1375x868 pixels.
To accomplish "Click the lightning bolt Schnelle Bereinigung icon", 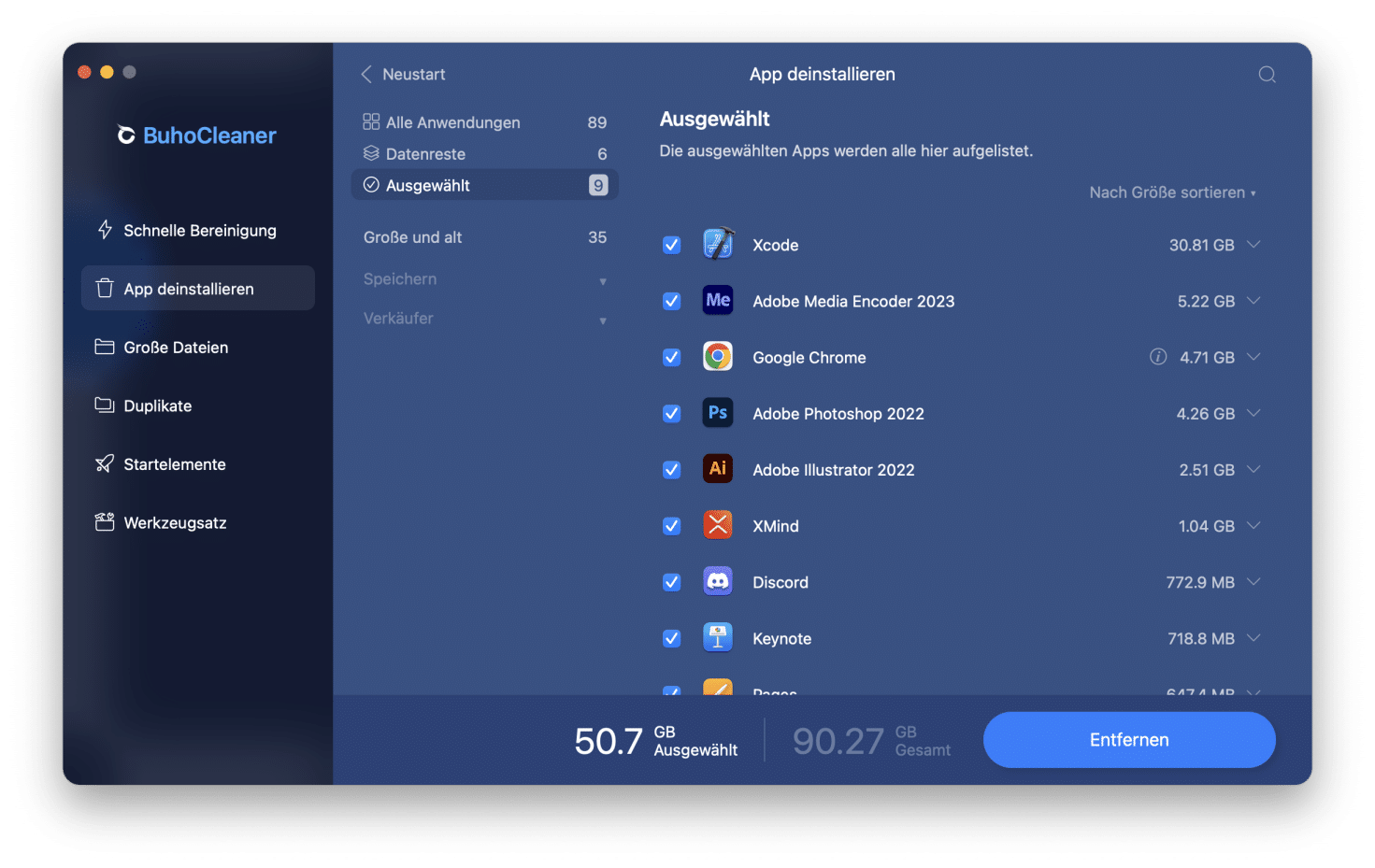I will 105,230.
